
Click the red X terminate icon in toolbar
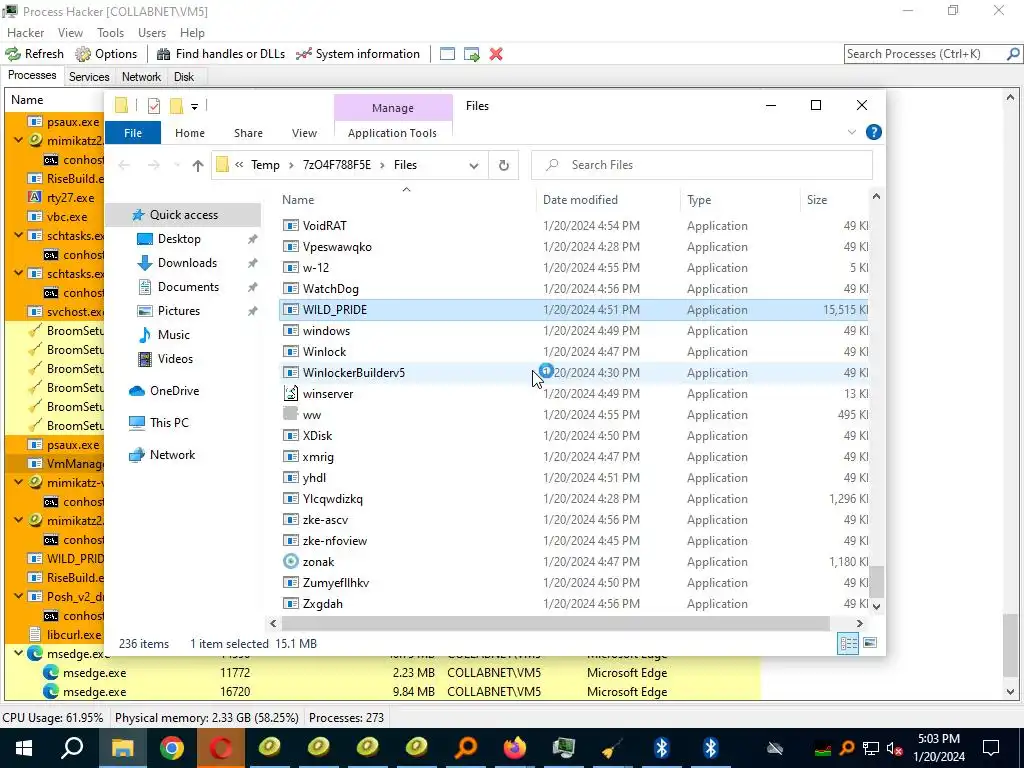pos(496,54)
